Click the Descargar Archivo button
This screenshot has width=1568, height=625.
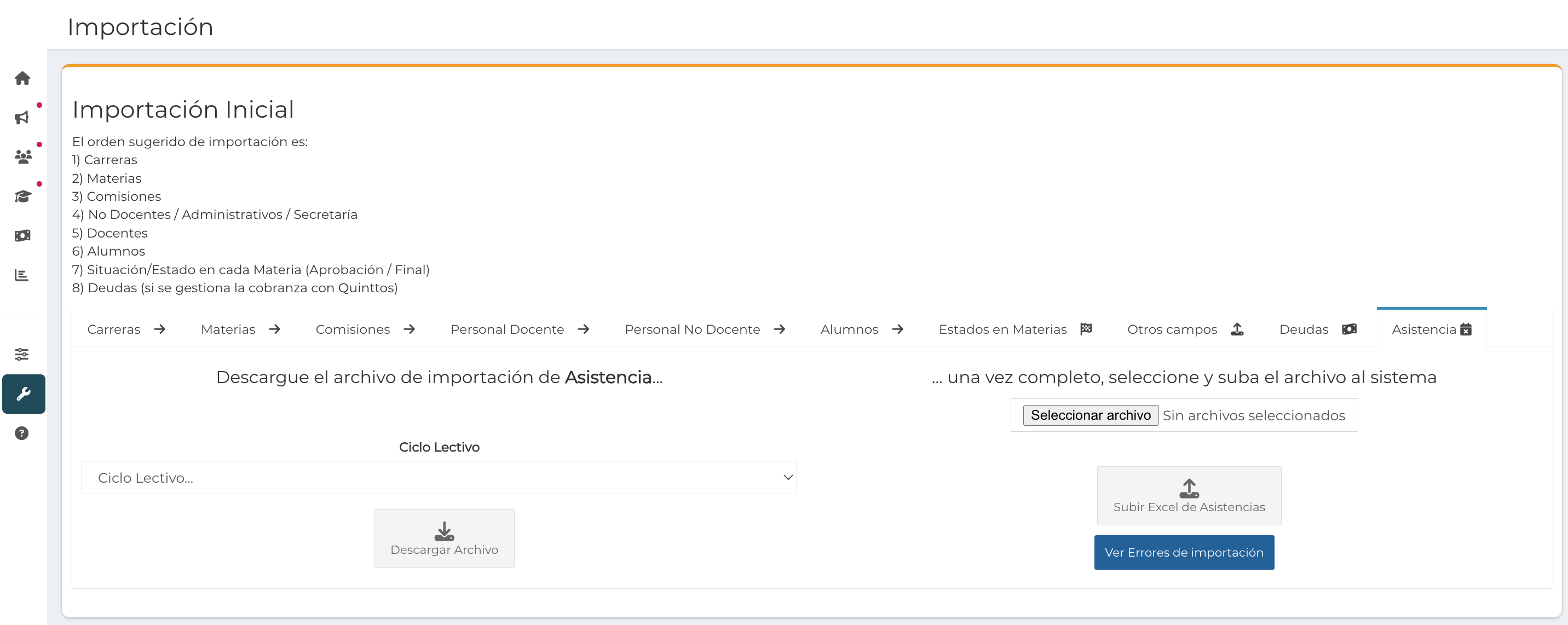[x=444, y=539]
